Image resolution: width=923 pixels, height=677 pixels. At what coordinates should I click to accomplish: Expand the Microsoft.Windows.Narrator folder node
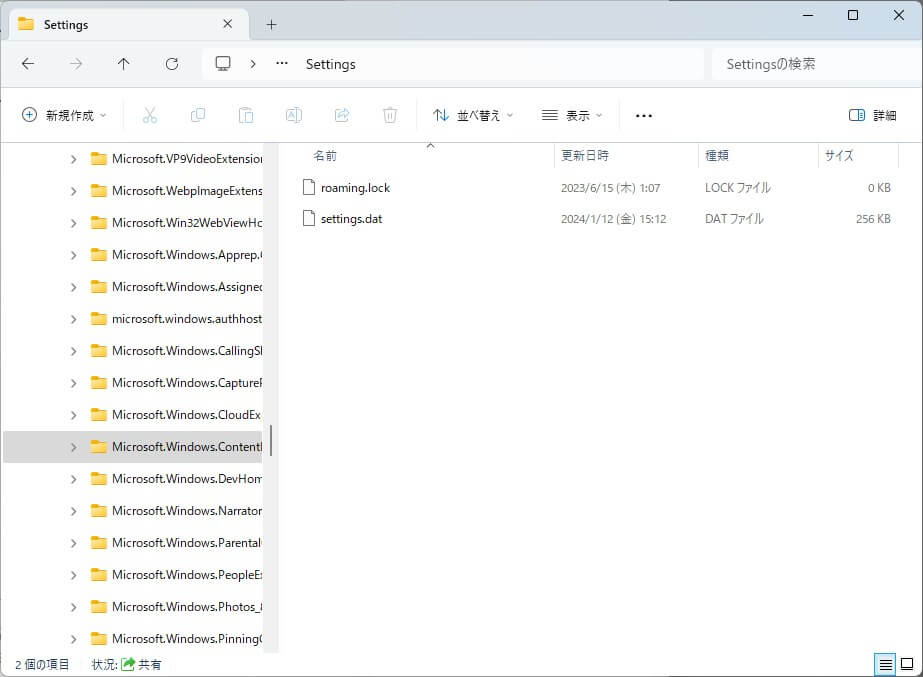[x=74, y=511]
